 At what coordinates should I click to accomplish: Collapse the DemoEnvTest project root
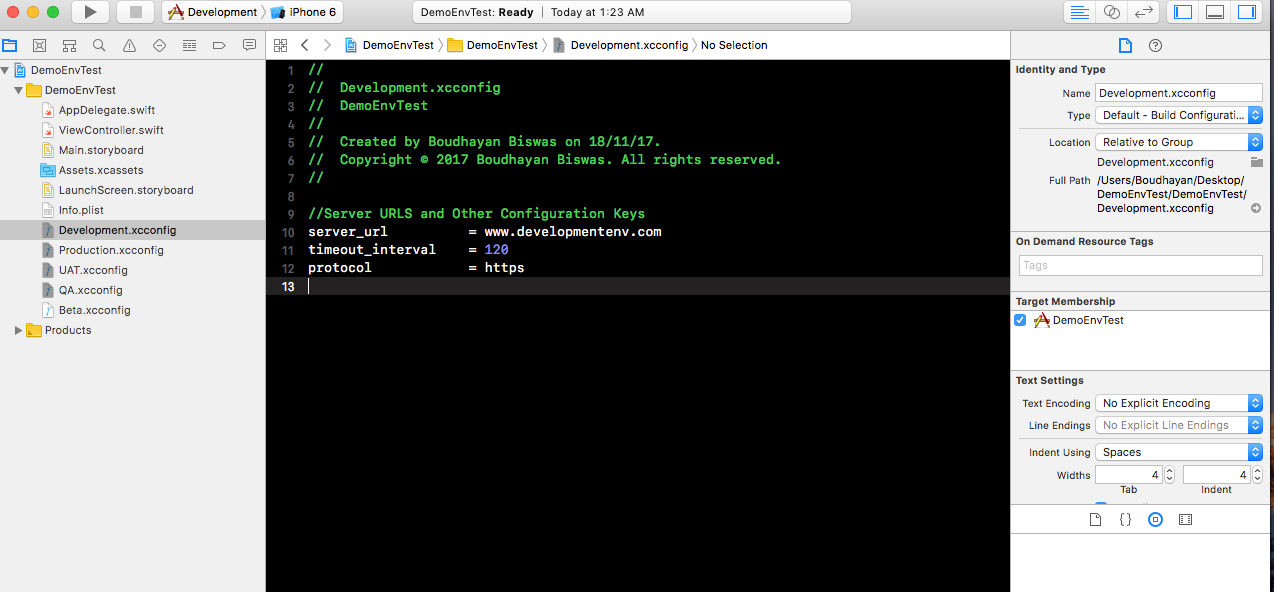pos(6,70)
